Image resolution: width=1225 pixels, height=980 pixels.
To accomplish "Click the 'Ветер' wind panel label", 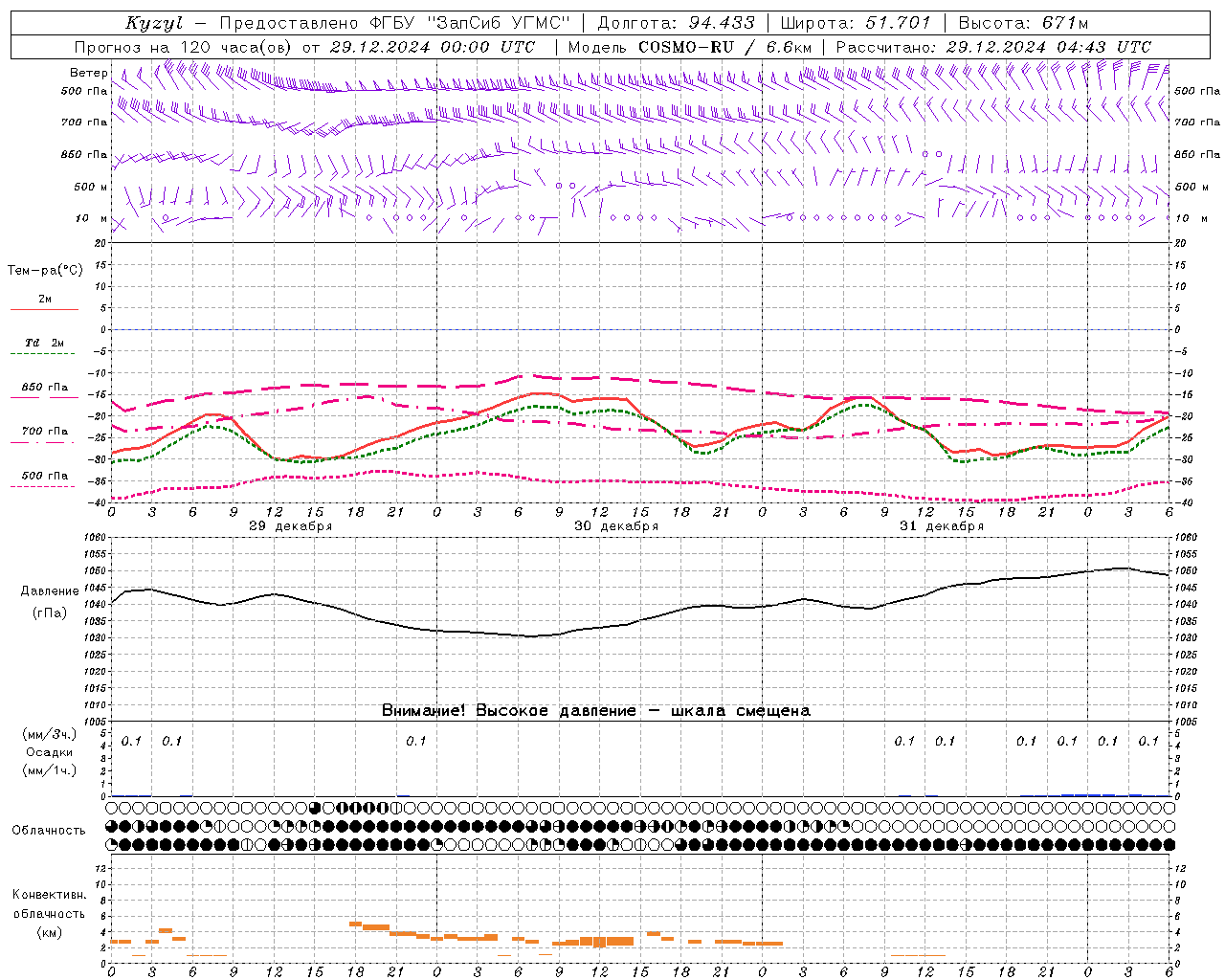I will pyautogui.click(x=89, y=73).
